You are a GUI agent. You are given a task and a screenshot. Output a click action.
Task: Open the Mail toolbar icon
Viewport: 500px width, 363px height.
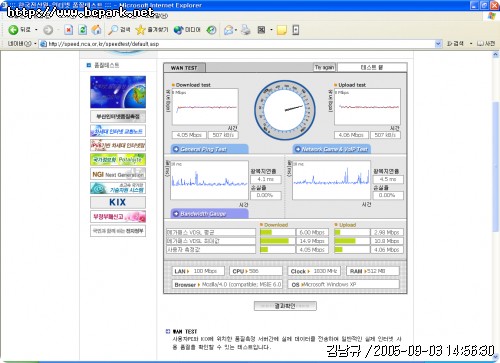click(x=228, y=30)
